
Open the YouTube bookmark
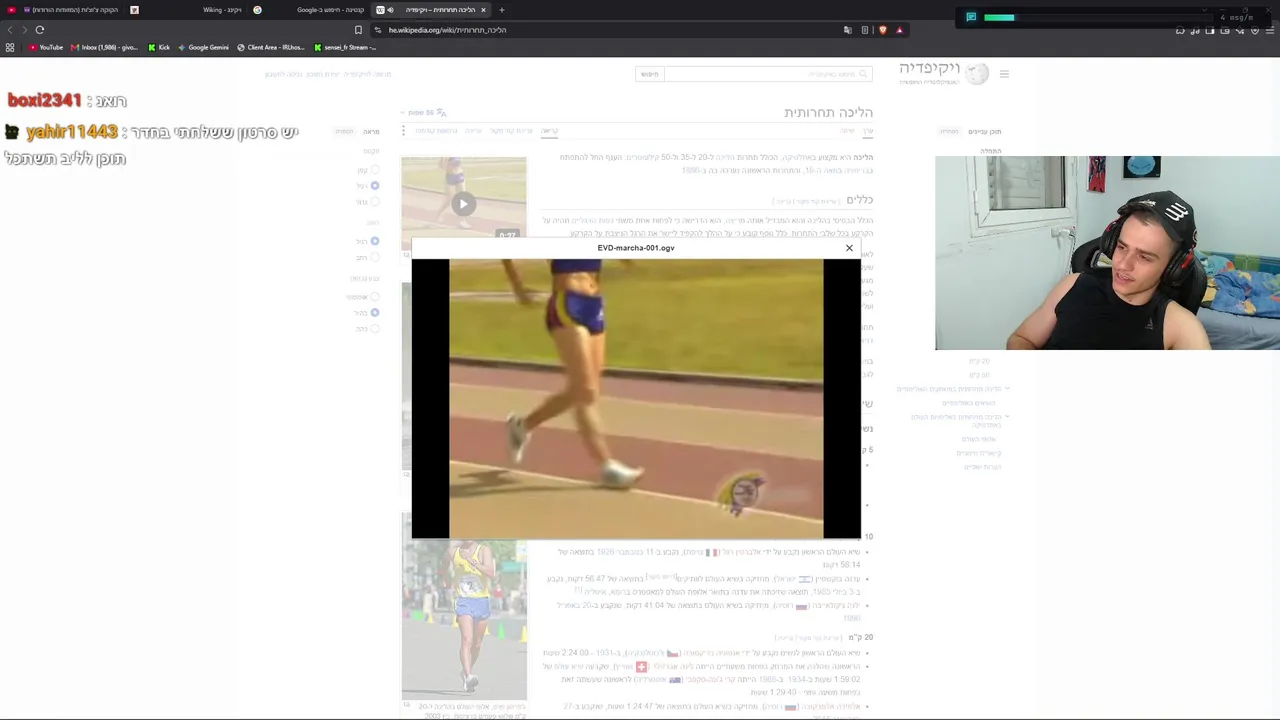(x=45, y=47)
